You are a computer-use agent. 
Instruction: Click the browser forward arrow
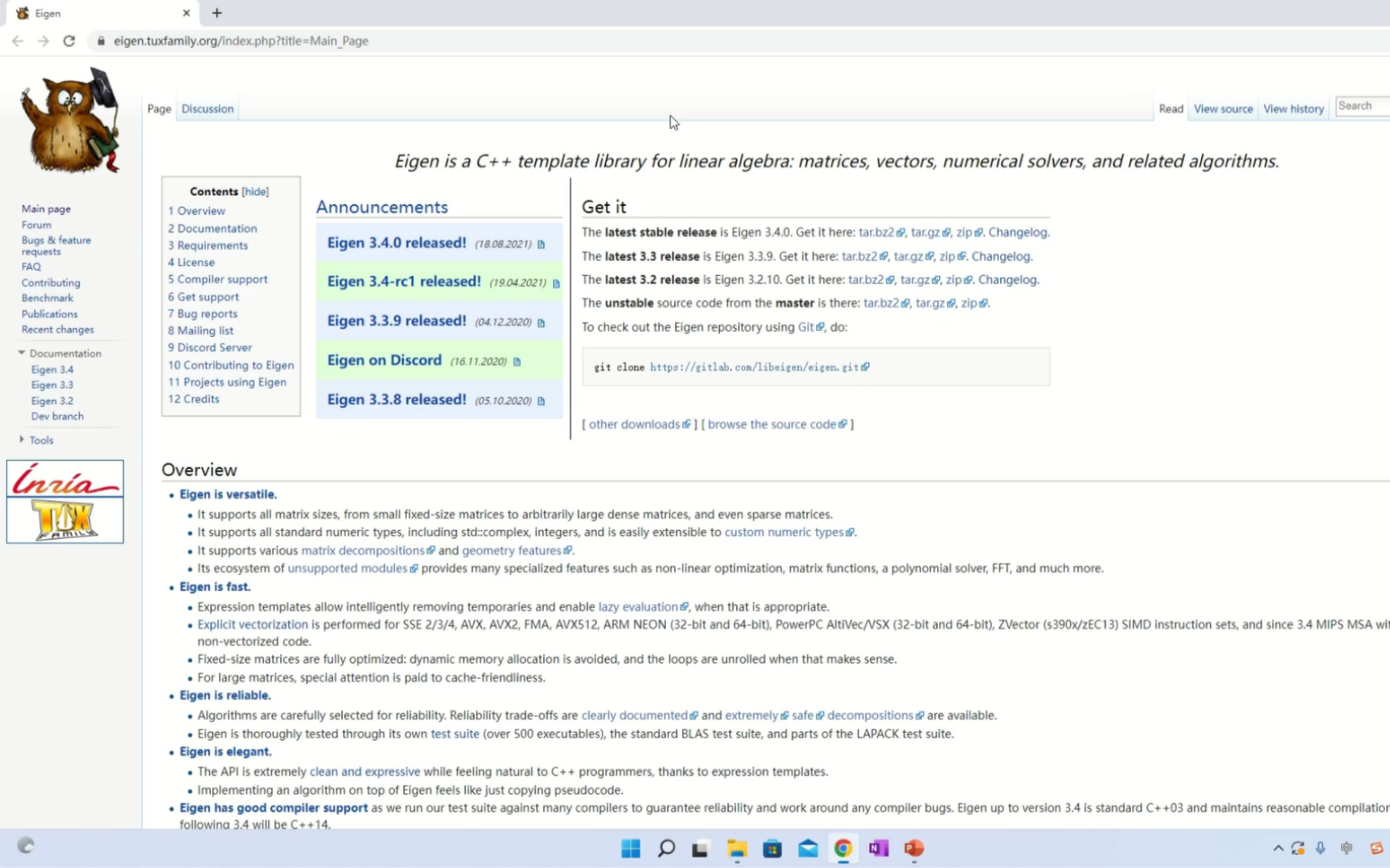click(43, 41)
